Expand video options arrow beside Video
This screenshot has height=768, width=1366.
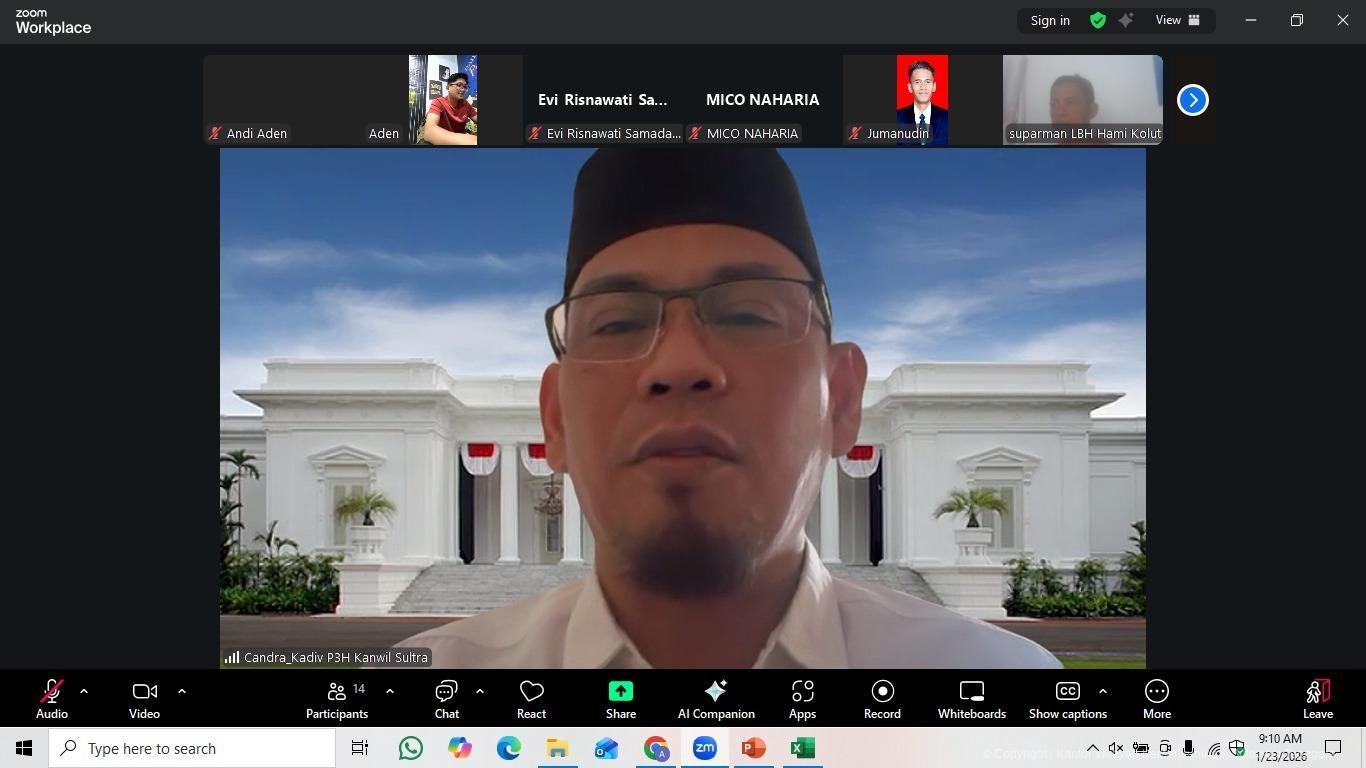(182, 691)
